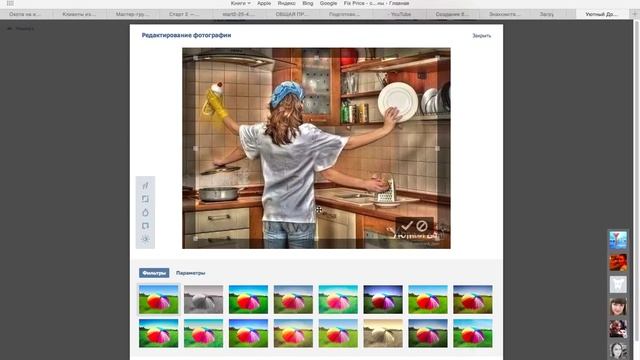The height and width of the screenshot is (360, 640).
Task: Select the auto-correction sun tool
Action: (145, 239)
